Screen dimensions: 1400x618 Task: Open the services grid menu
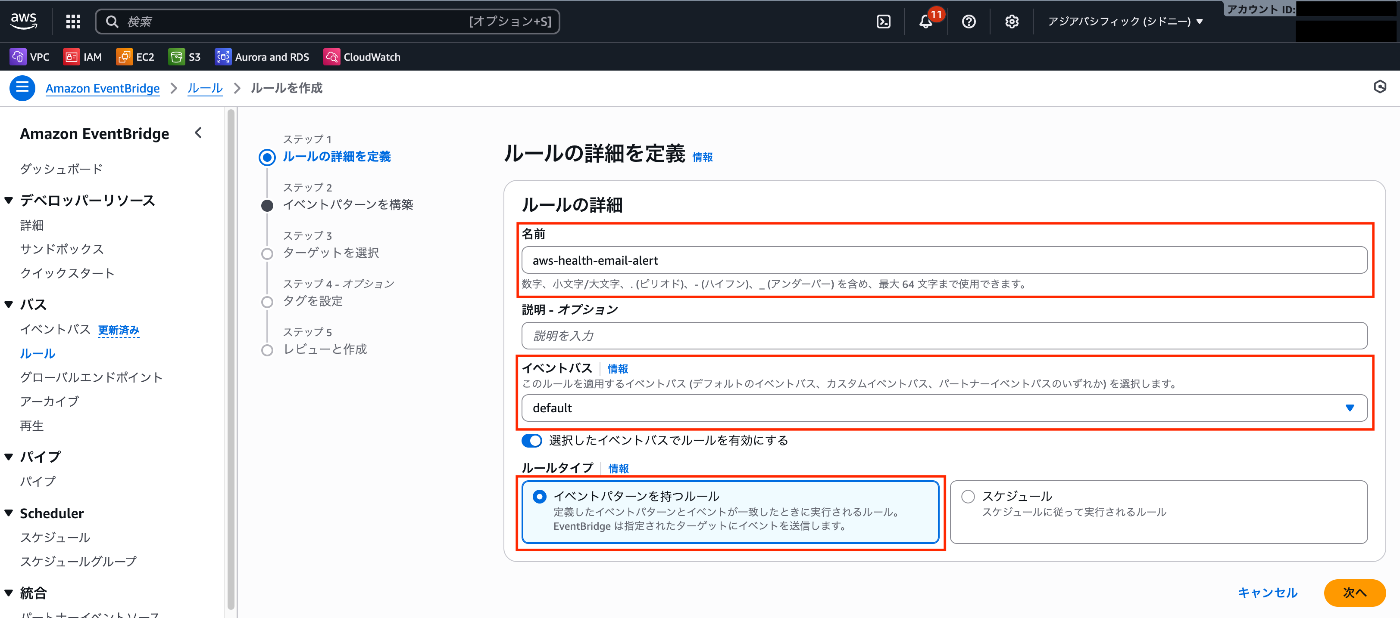click(x=73, y=21)
